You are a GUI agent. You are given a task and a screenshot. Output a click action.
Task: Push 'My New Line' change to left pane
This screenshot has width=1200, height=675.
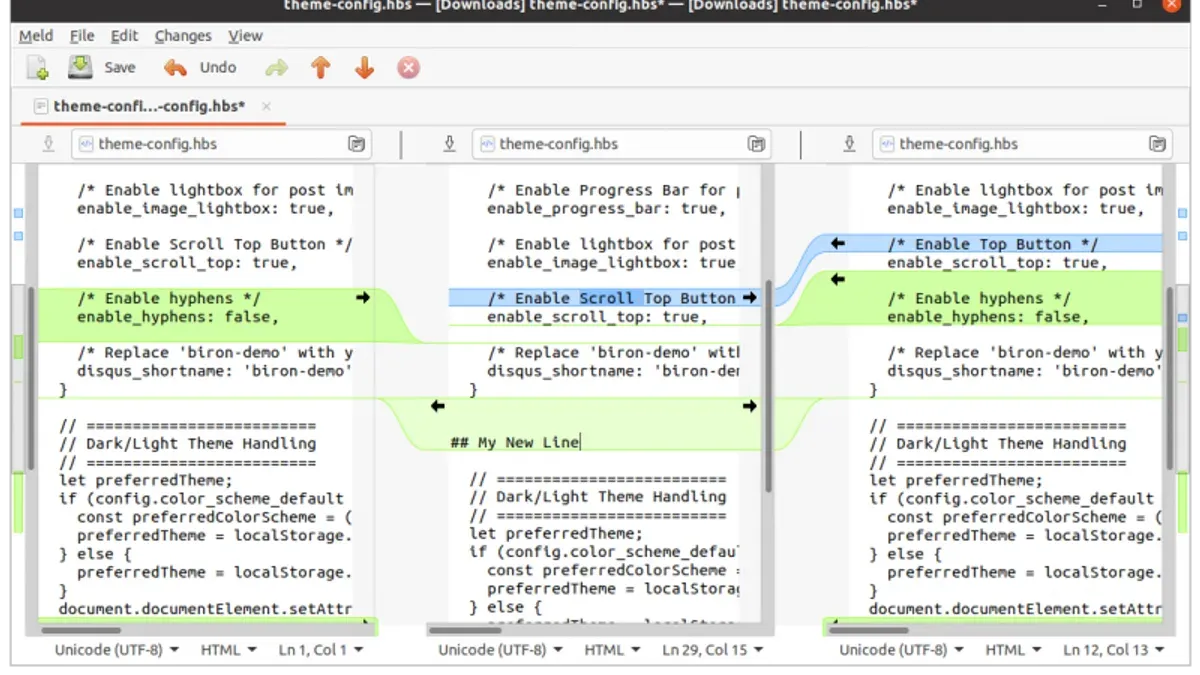point(438,406)
